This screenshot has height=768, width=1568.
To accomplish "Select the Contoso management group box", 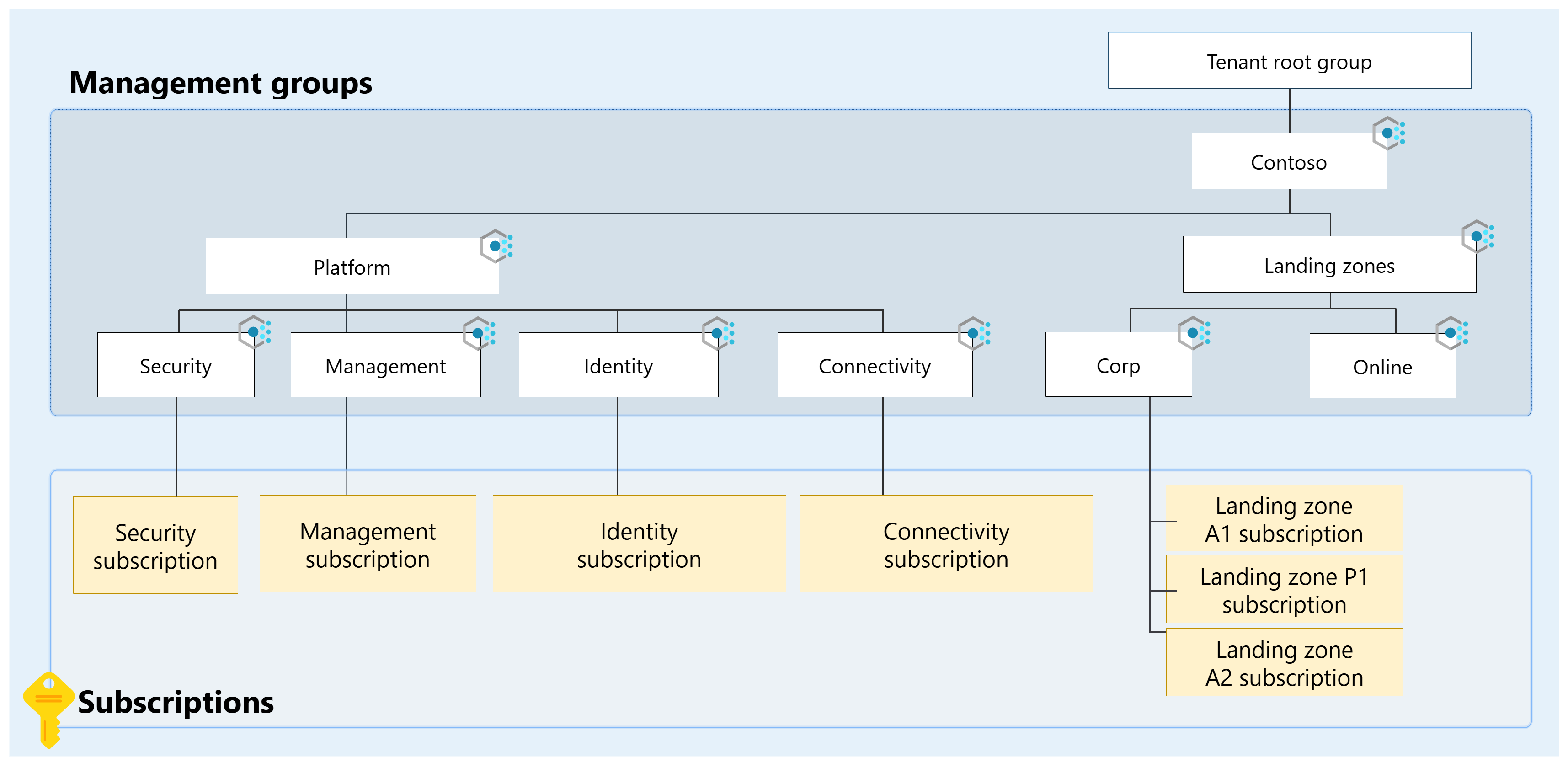I will (x=1288, y=162).
